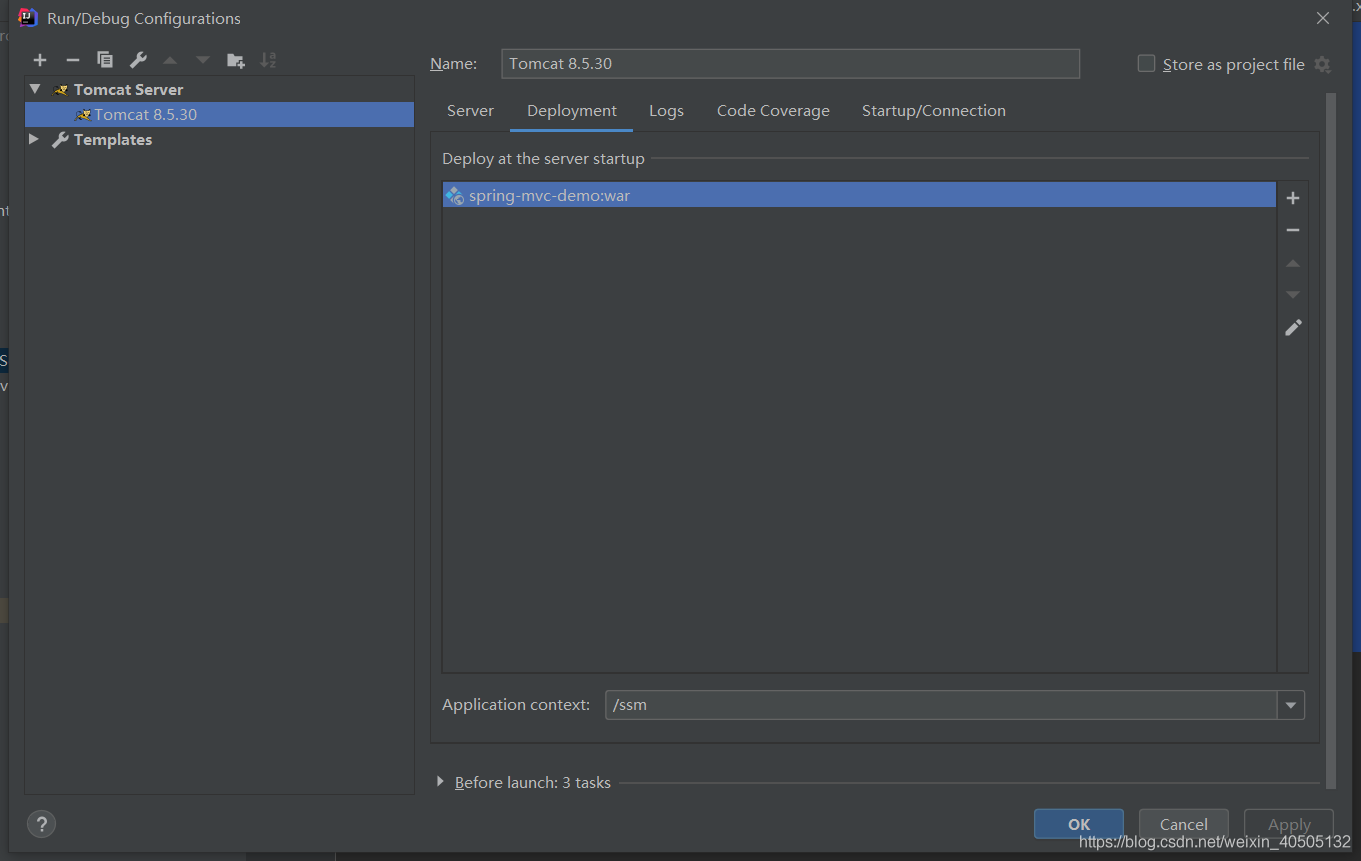Sort configurations alphabetically
This screenshot has width=1361, height=861.
click(x=268, y=60)
